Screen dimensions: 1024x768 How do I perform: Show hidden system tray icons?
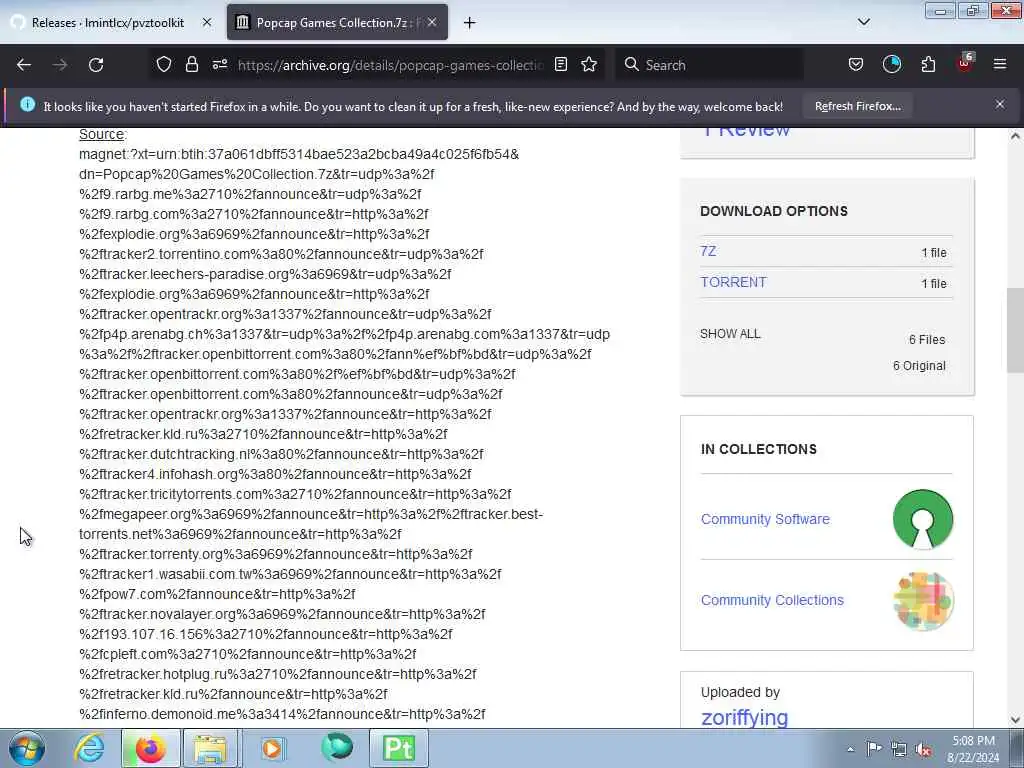click(x=850, y=749)
